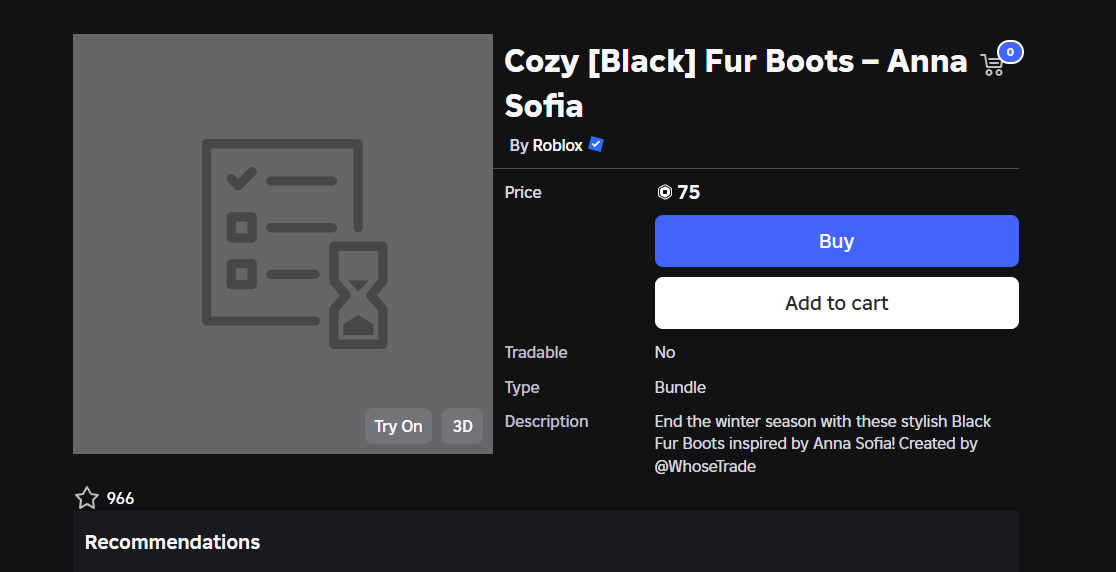Viewport: 1116px width, 572px height.
Task: Click the Robux currency icon
Action: tap(664, 193)
